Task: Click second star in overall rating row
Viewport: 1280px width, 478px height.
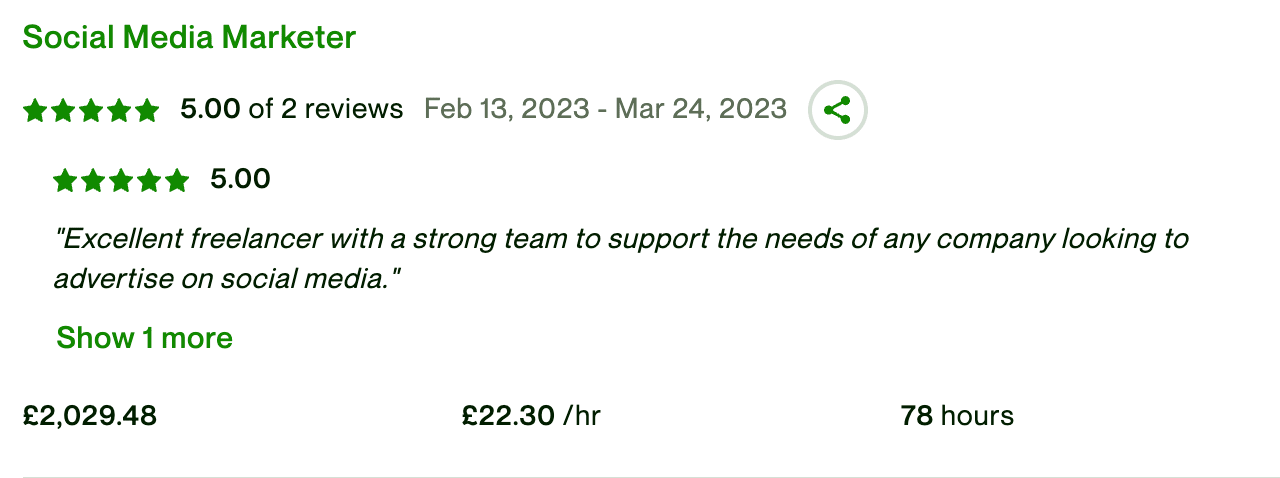Action: click(63, 110)
